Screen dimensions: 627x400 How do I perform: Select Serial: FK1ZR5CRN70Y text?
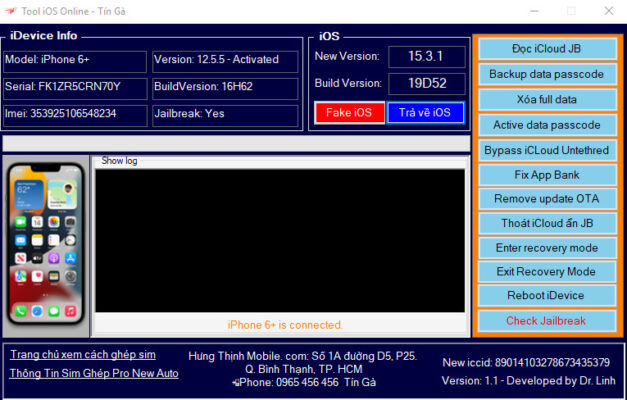(63, 87)
